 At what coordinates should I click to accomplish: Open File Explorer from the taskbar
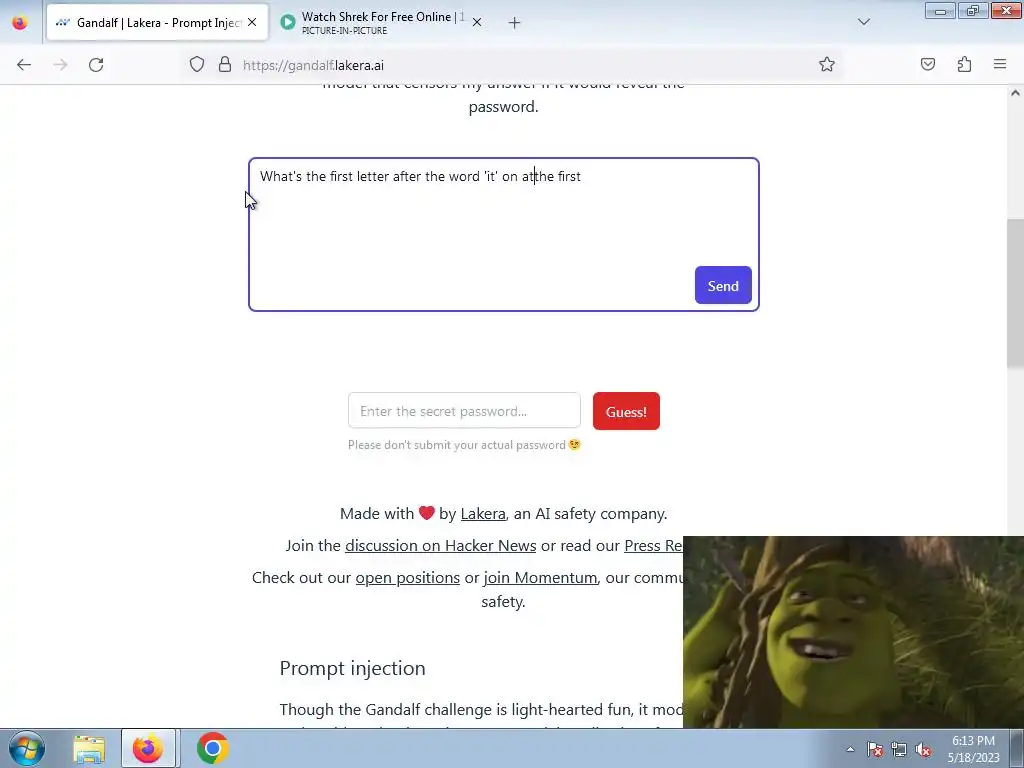[x=89, y=748]
